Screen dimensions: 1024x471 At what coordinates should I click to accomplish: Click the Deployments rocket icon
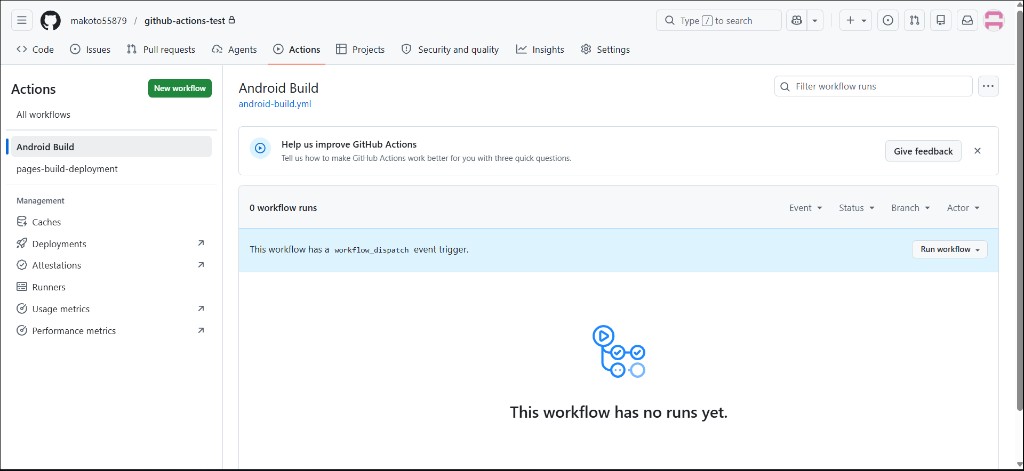tap(22, 244)
